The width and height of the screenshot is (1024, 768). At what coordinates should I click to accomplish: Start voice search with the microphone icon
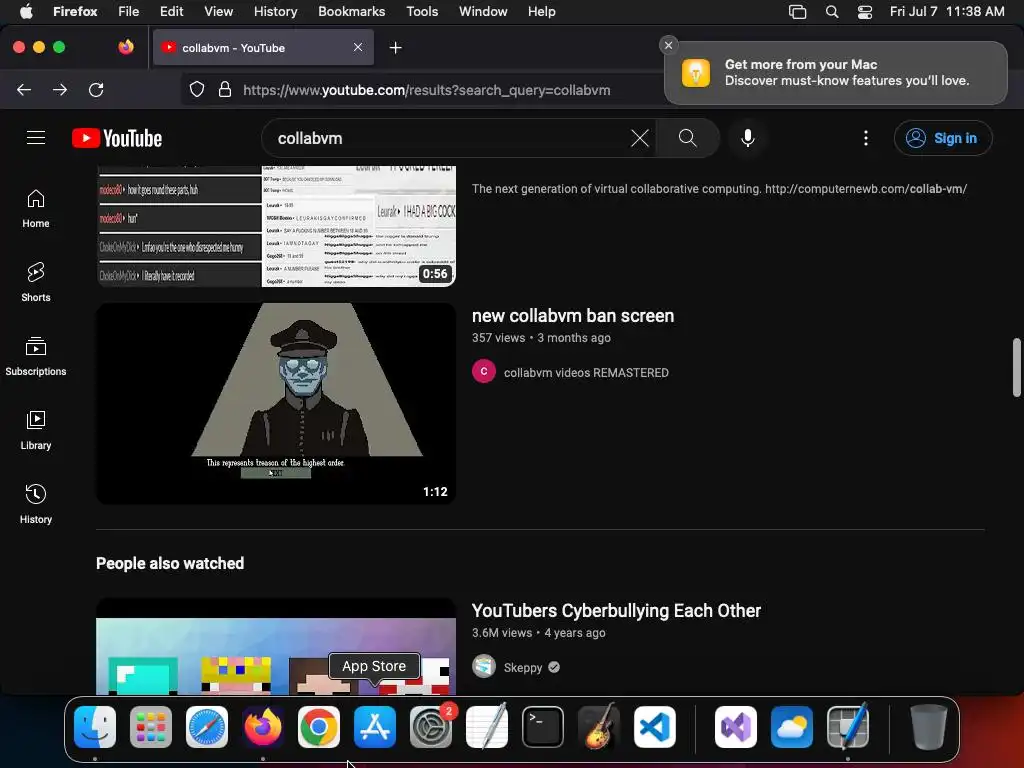748,138
